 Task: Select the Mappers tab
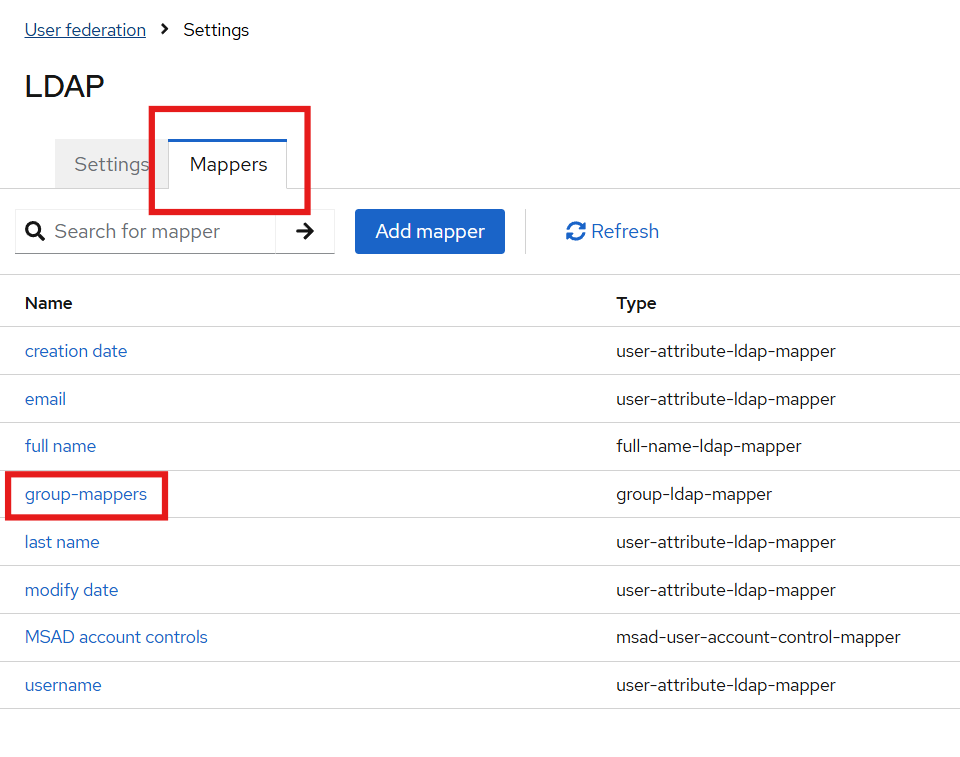pos(228,165)
